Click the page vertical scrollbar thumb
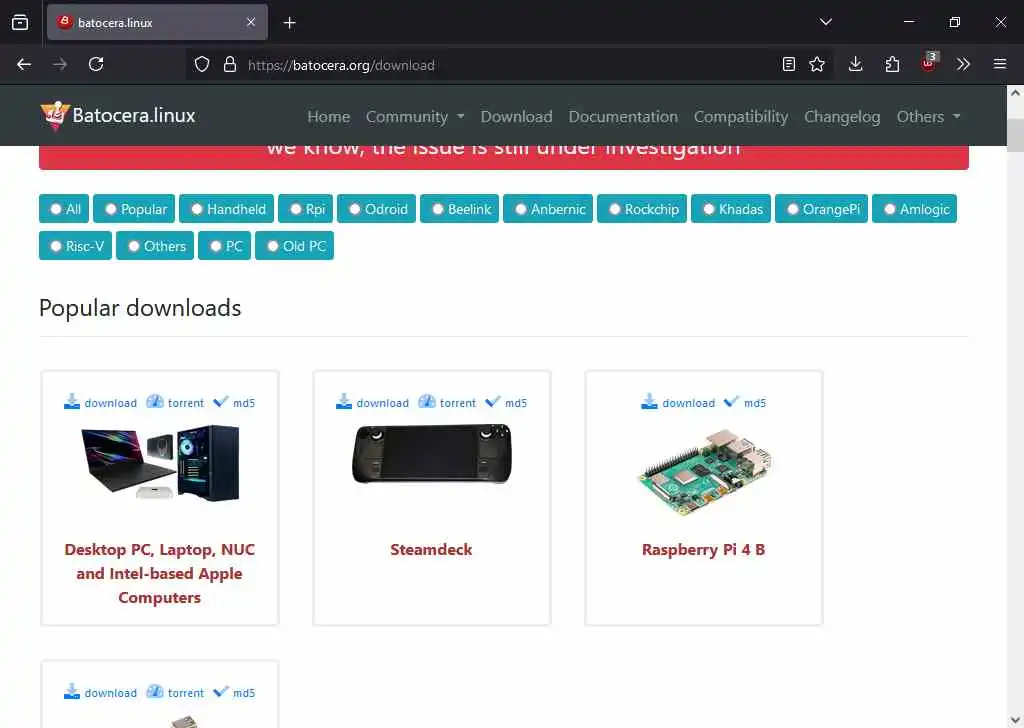Screen dimensions: 1024x728 point(1016,135)
